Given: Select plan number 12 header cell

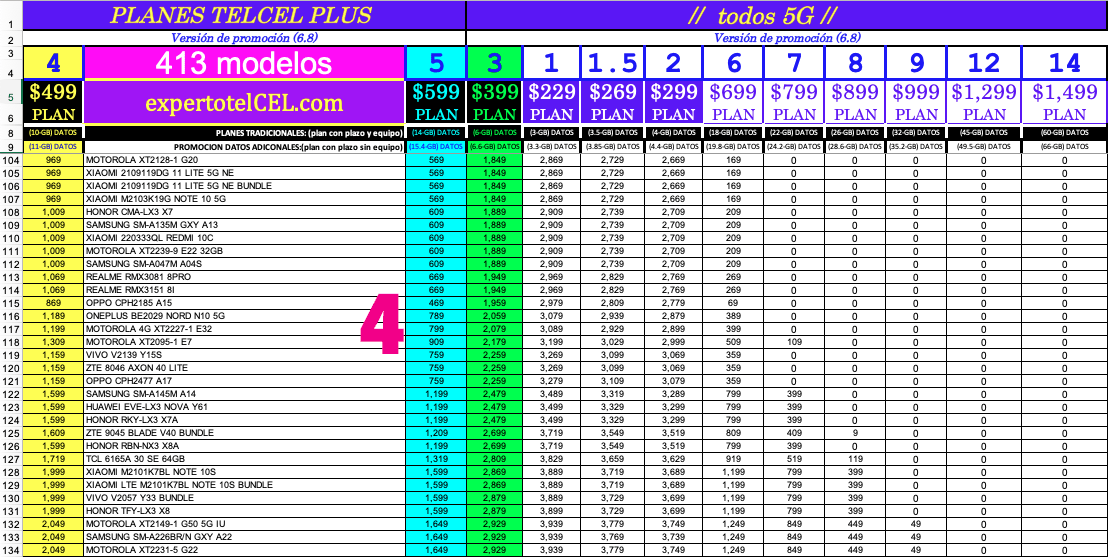Looking at the screenshot, I should 984,63.
